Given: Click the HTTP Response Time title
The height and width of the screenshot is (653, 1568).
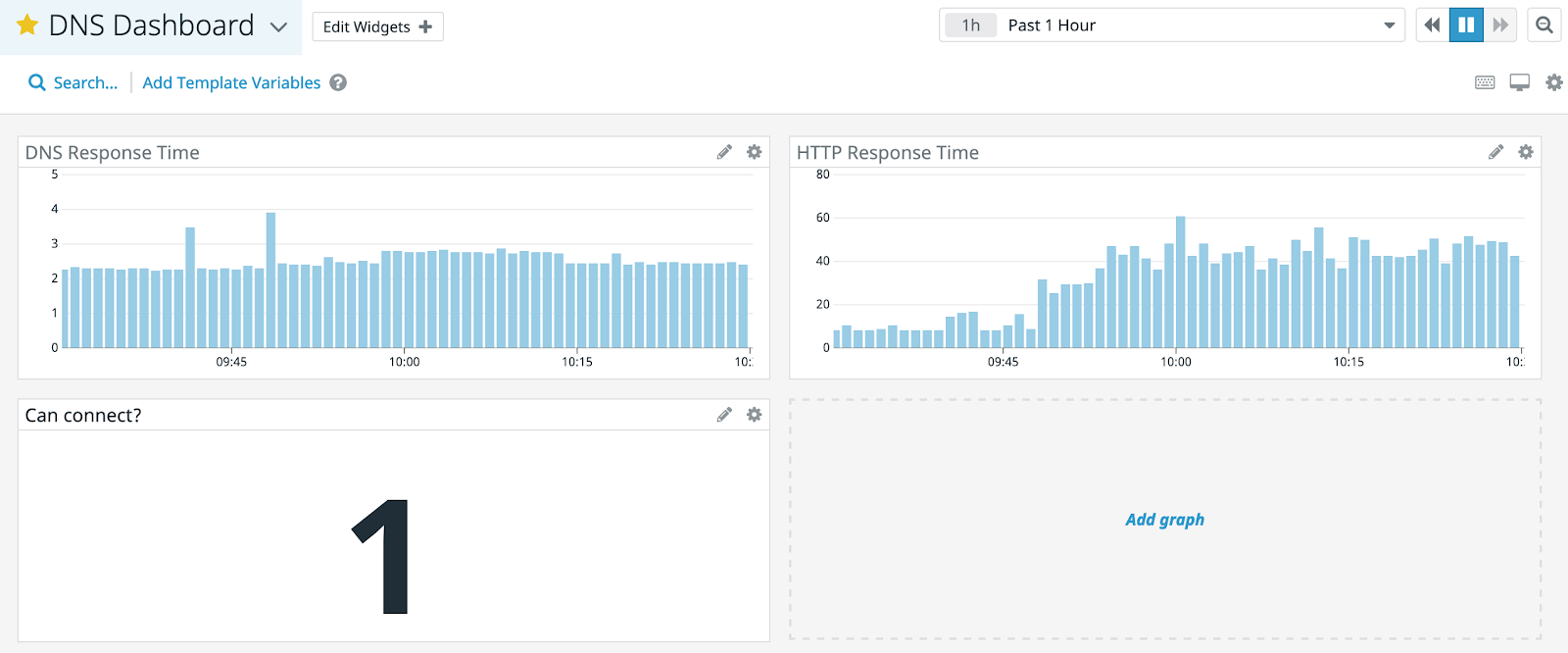Looking at the screenshot, I should point(888,152).
